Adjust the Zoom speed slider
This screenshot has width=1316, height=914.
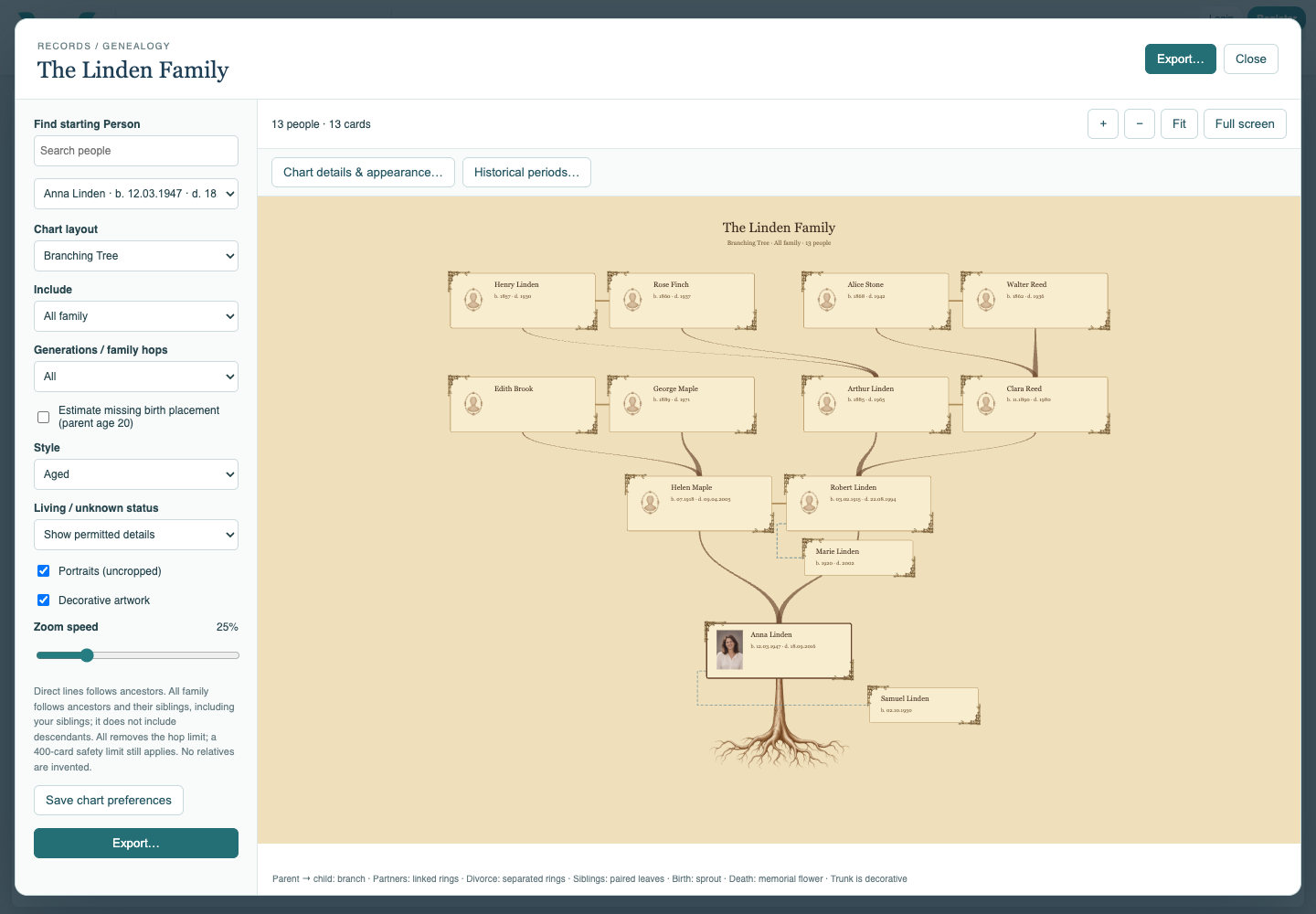coord(137,655)
